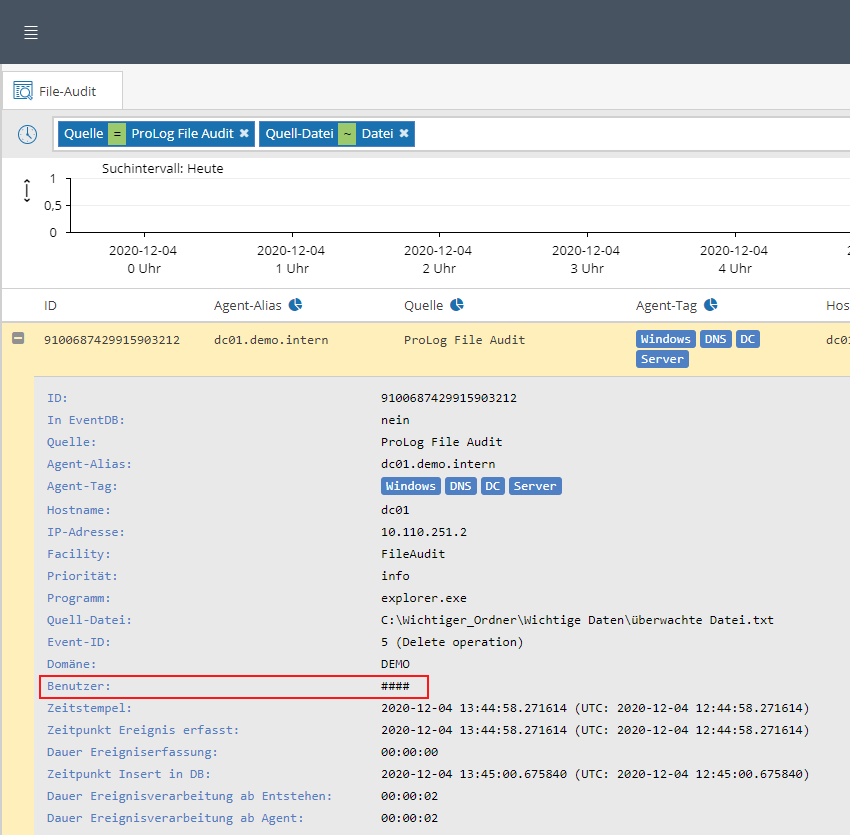Open the hamburger navigation menu
Screen dimensions: 850x835
coord(31,33)
